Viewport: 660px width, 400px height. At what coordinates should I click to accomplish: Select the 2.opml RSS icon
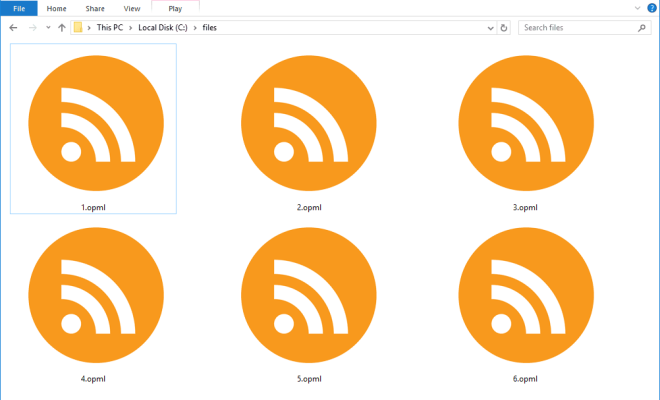309,123
